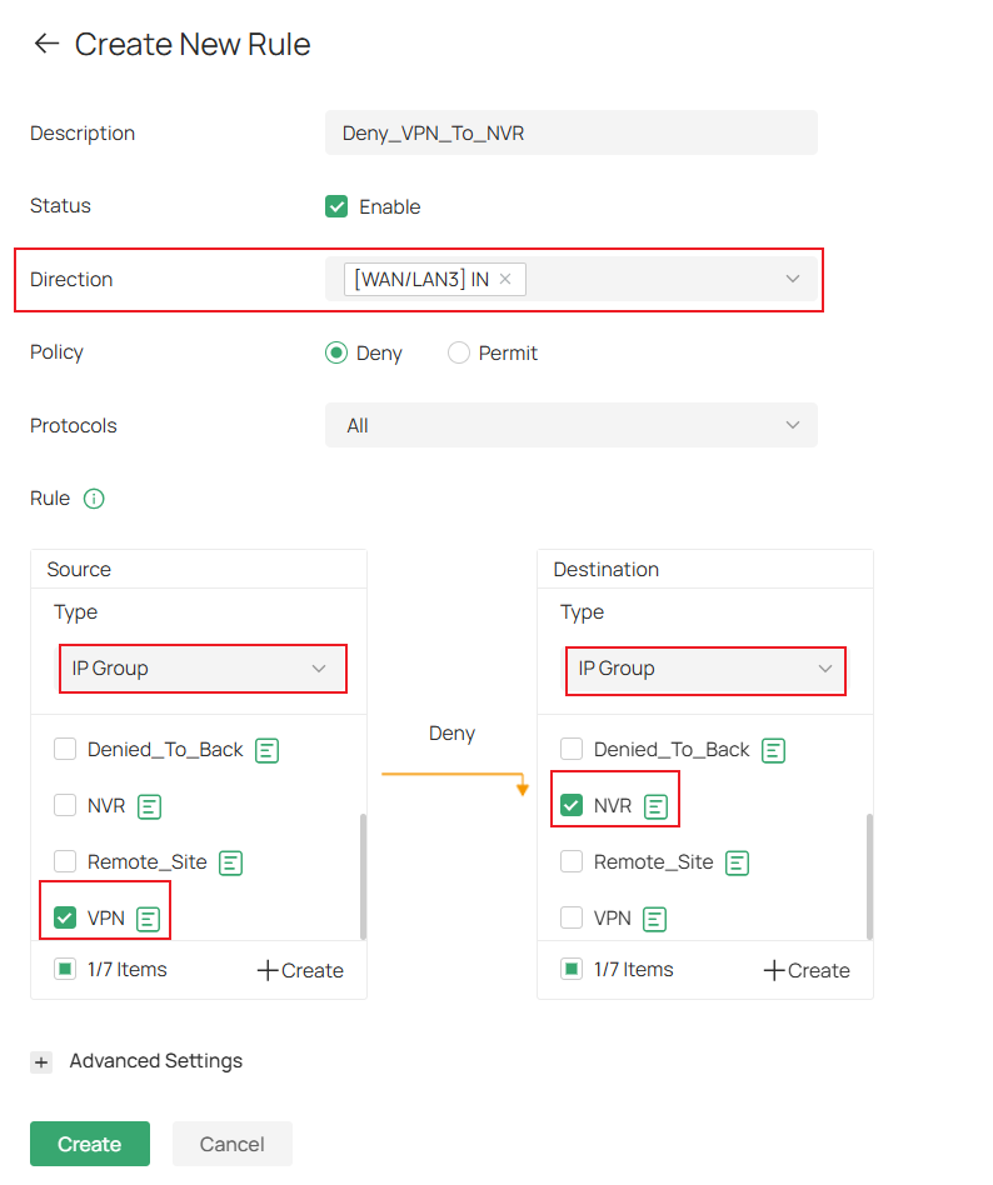The width and height of the screenshot is (993, 1185).
Task: Expand Advanced Settings with the plus icon
Action: tap(42, 1062)
